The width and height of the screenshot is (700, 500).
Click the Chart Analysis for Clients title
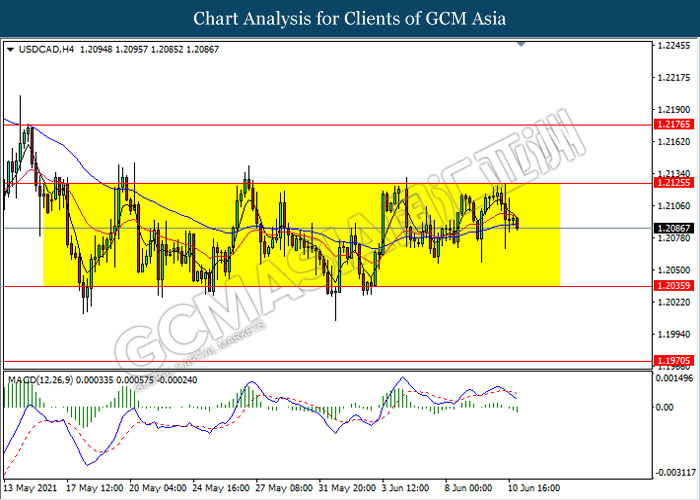pos(350,18)
